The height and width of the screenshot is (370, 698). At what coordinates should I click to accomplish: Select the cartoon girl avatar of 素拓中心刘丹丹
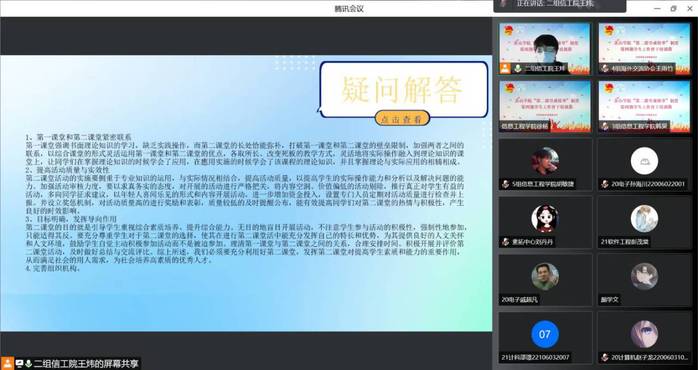point(545,219)
